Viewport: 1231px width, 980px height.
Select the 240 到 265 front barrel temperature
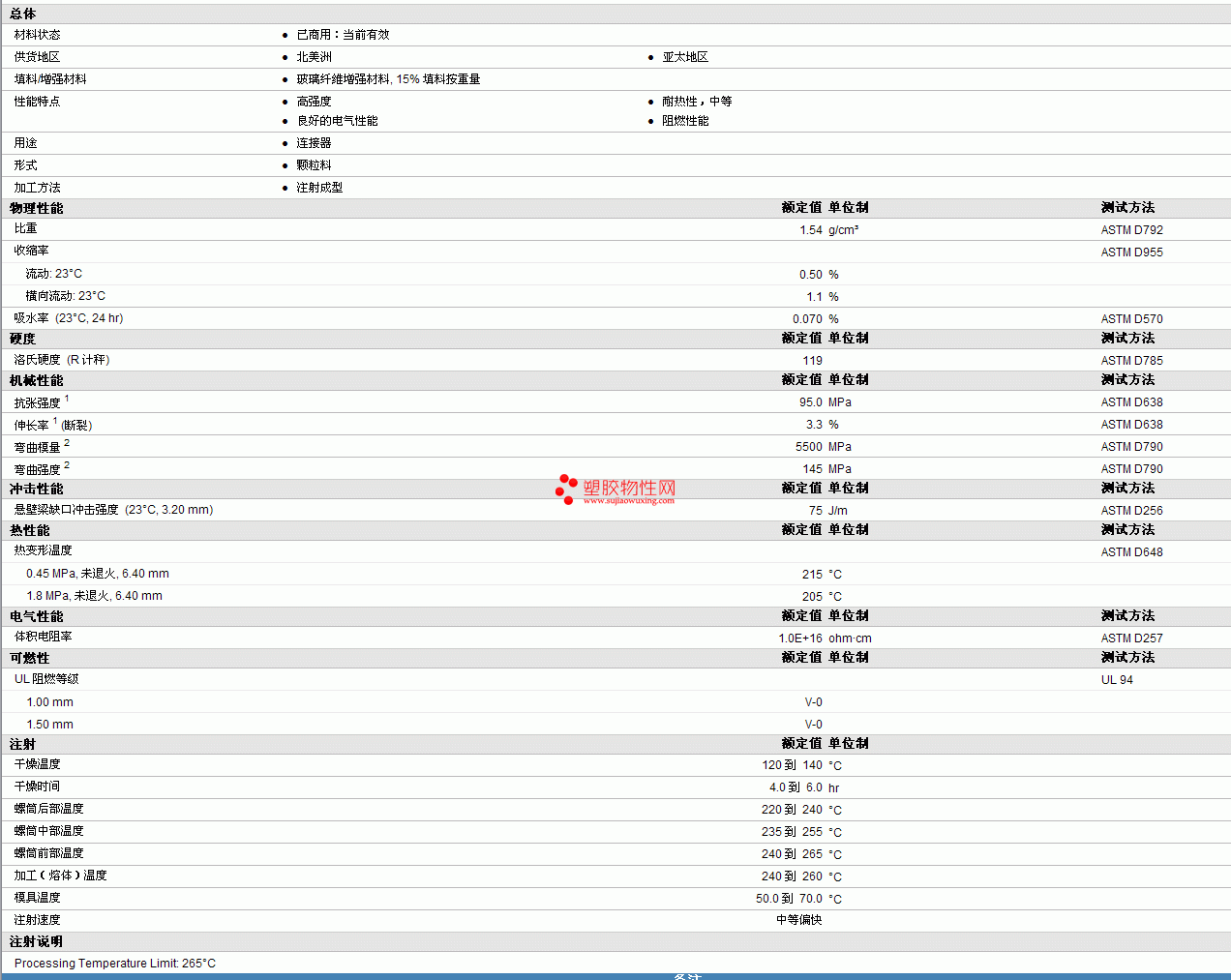coord(792,854)
